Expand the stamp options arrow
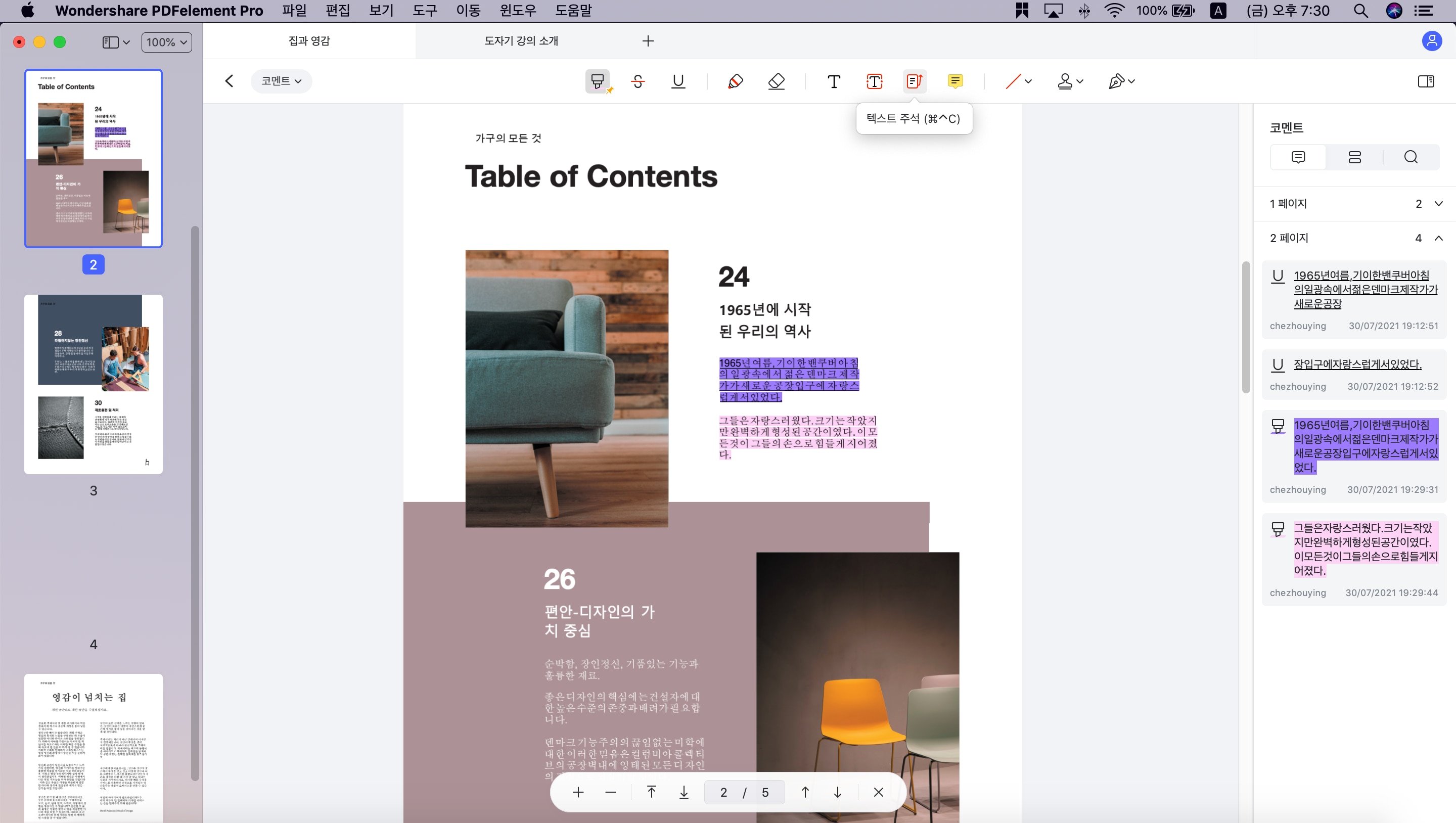Viewport: 1456px width, 823px height. click(1080, 81)
